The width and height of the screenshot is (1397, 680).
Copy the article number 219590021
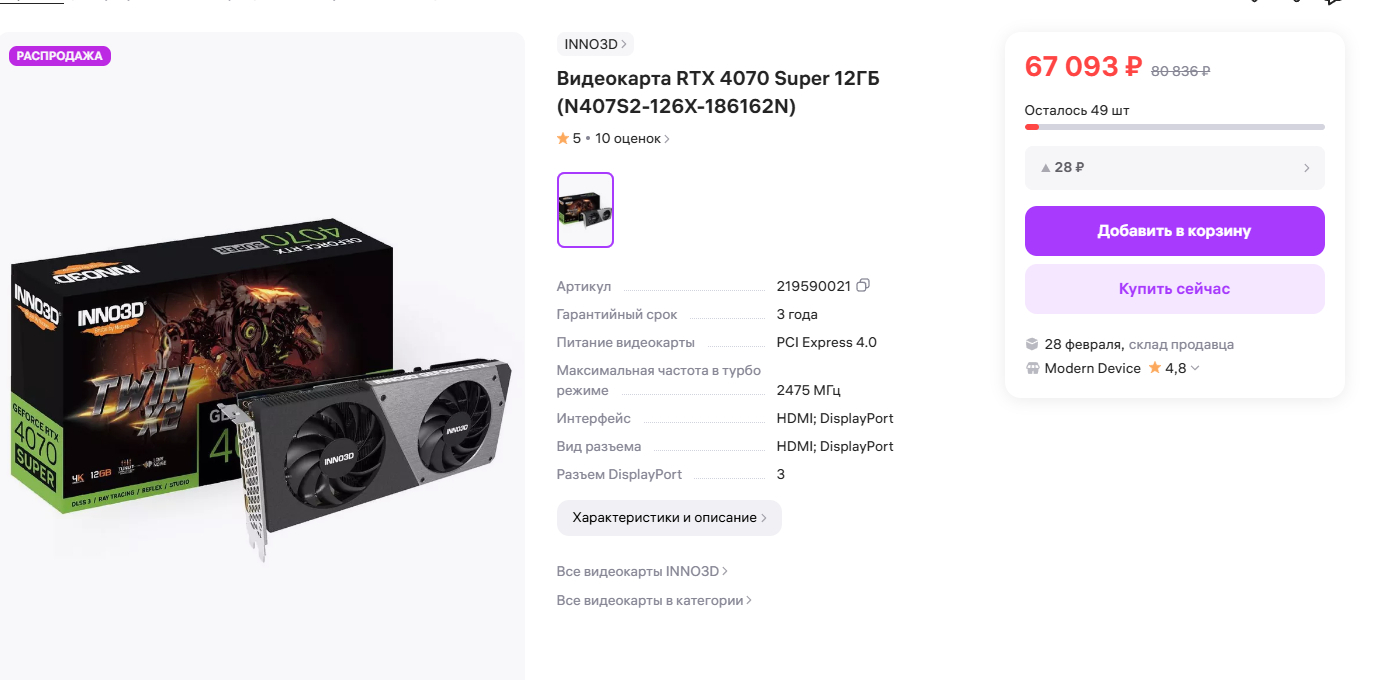(x=863, y=285)
